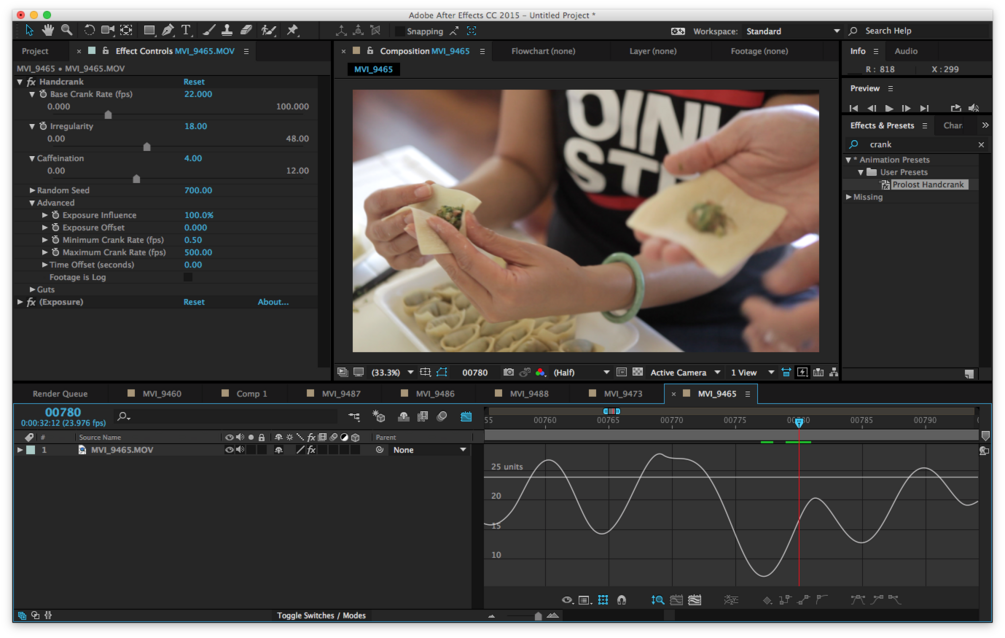Screen dimensions: 1005x638
Task: Click the Caffeination slider handle
Action: [x=136, y=179]
